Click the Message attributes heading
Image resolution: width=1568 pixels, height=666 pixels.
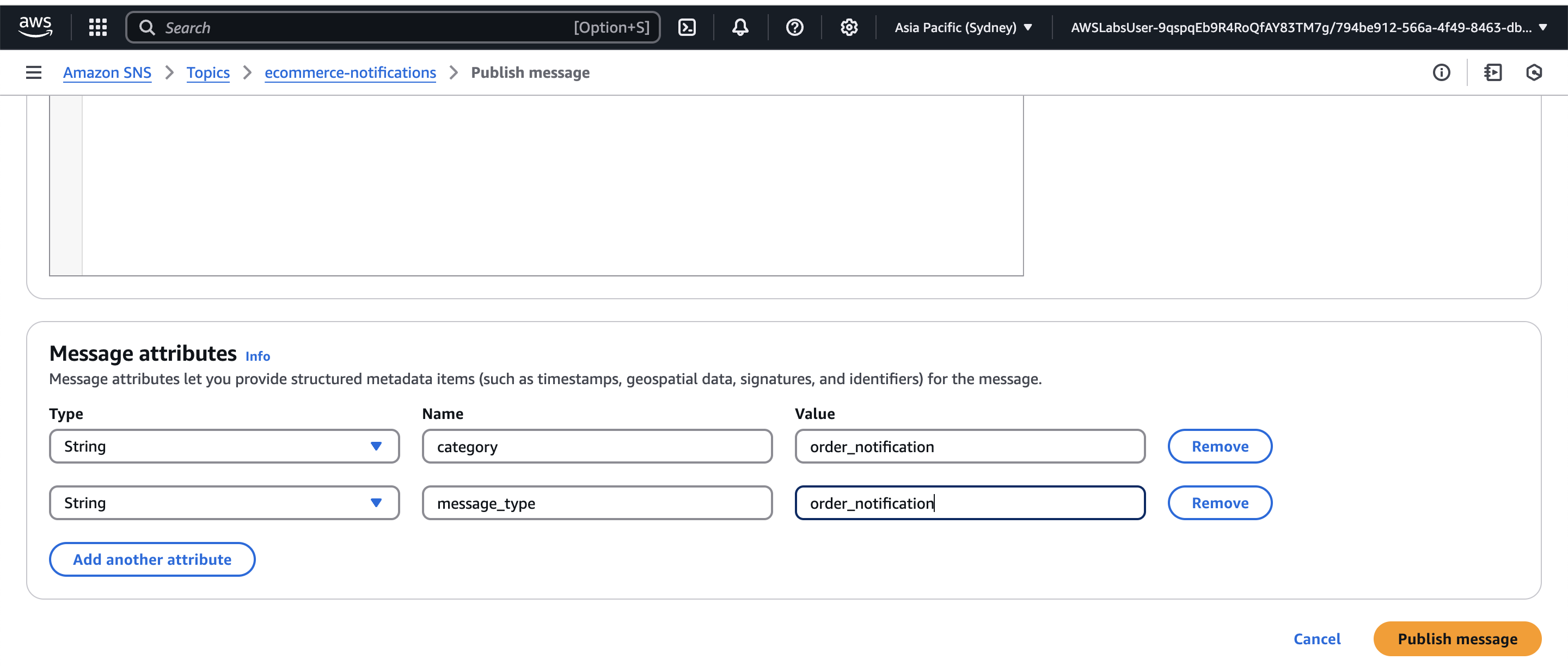coord(143,353)
